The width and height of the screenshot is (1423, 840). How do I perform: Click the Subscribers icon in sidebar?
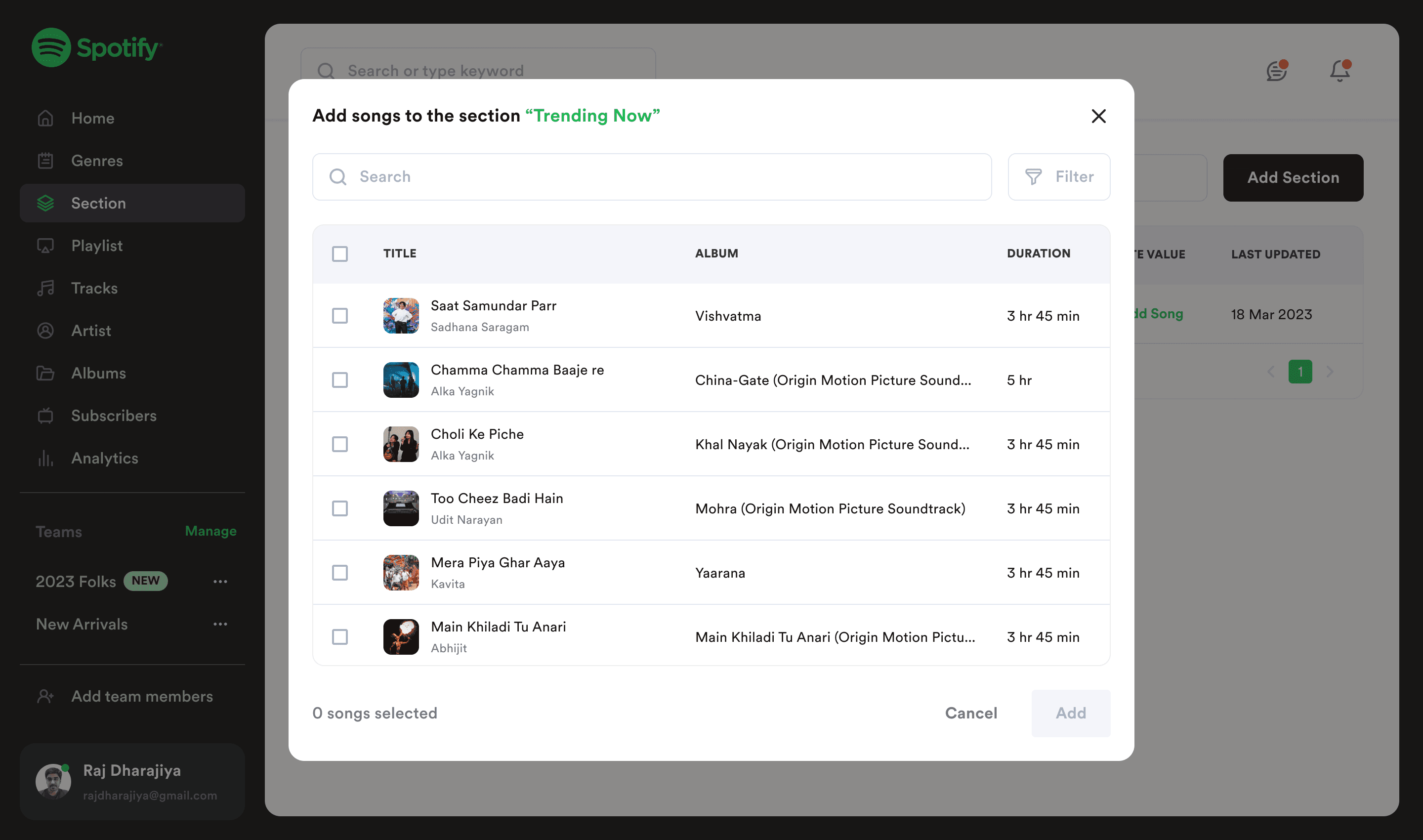45,416
